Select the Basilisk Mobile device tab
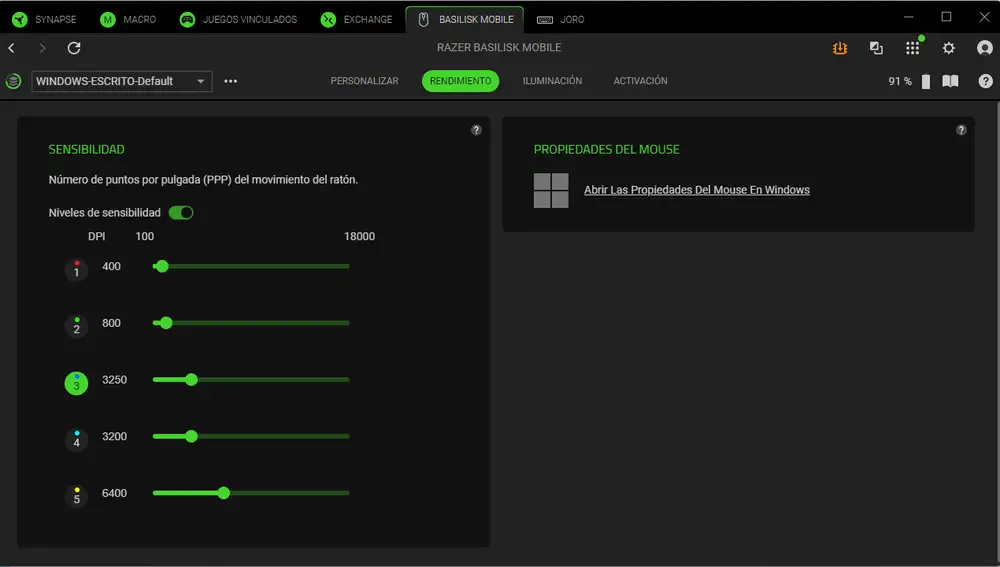The width and height of the screenshot is (1000, 567). 465,19
